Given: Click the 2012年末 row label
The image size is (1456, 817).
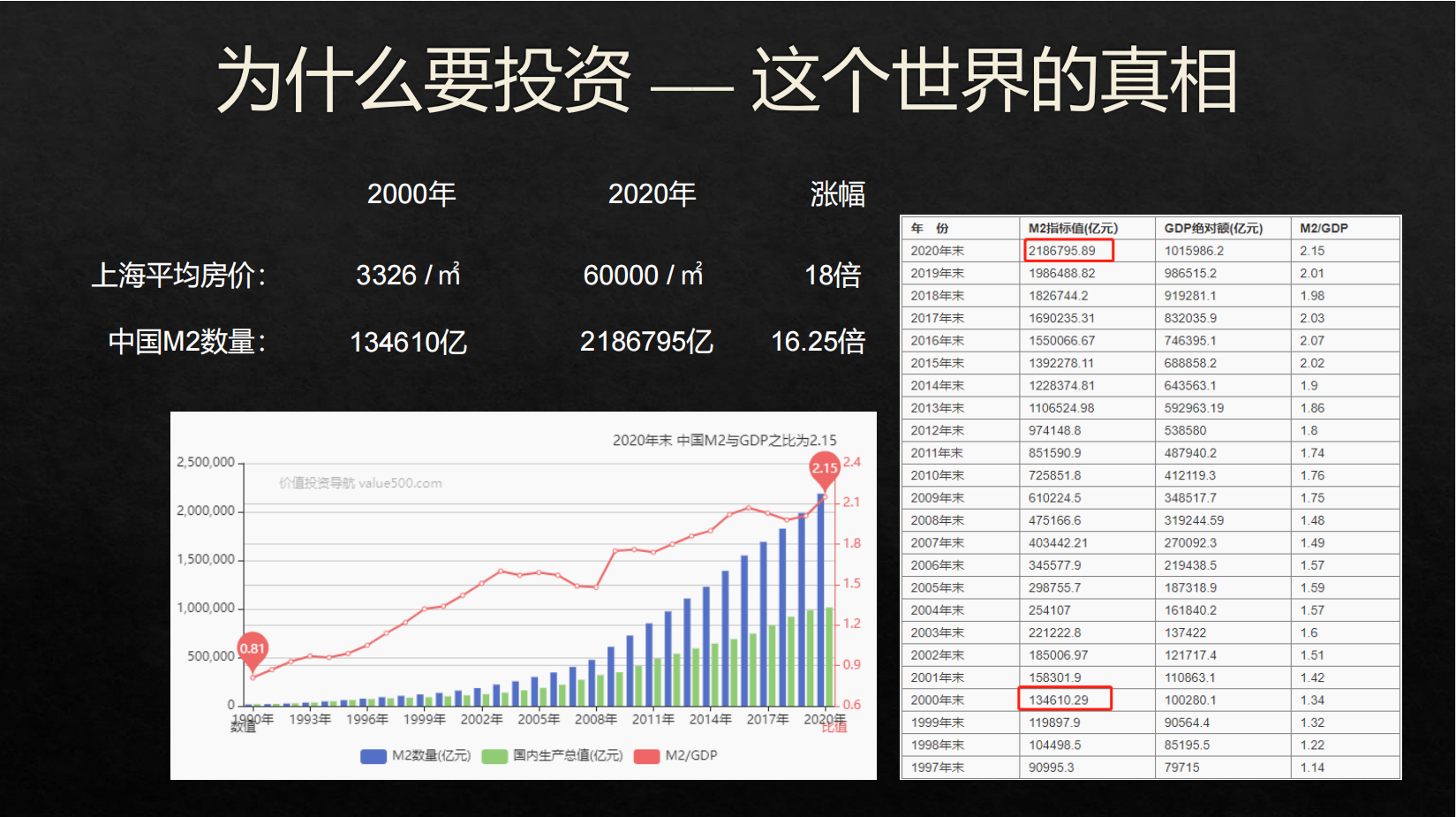Looking at the screenshot, I should pyautogui.click(x=938, y=431).
